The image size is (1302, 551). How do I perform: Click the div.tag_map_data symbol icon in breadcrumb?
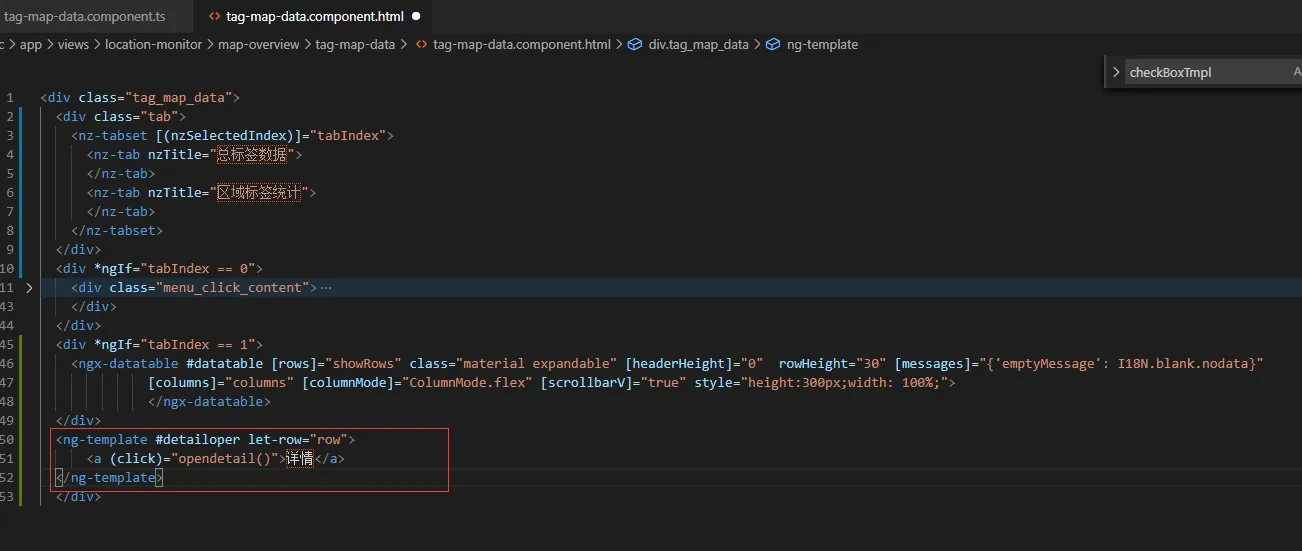click(635, 44)
